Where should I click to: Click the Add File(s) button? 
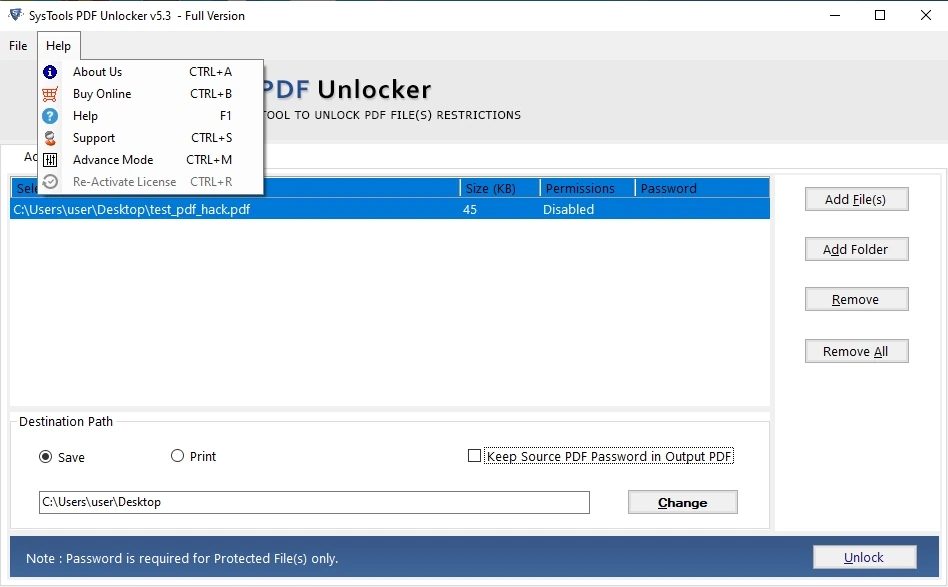pyautogui.click(x=856, y=199)
